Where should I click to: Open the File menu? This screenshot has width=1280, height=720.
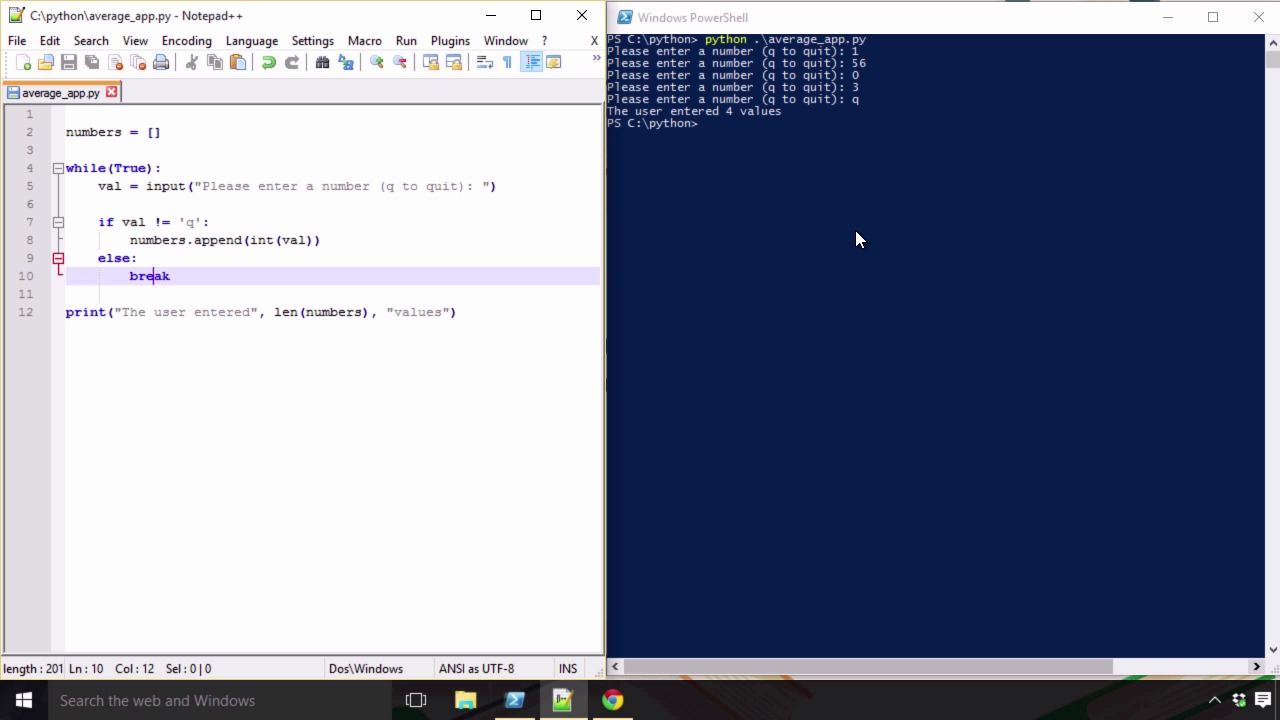coord(17,41)
